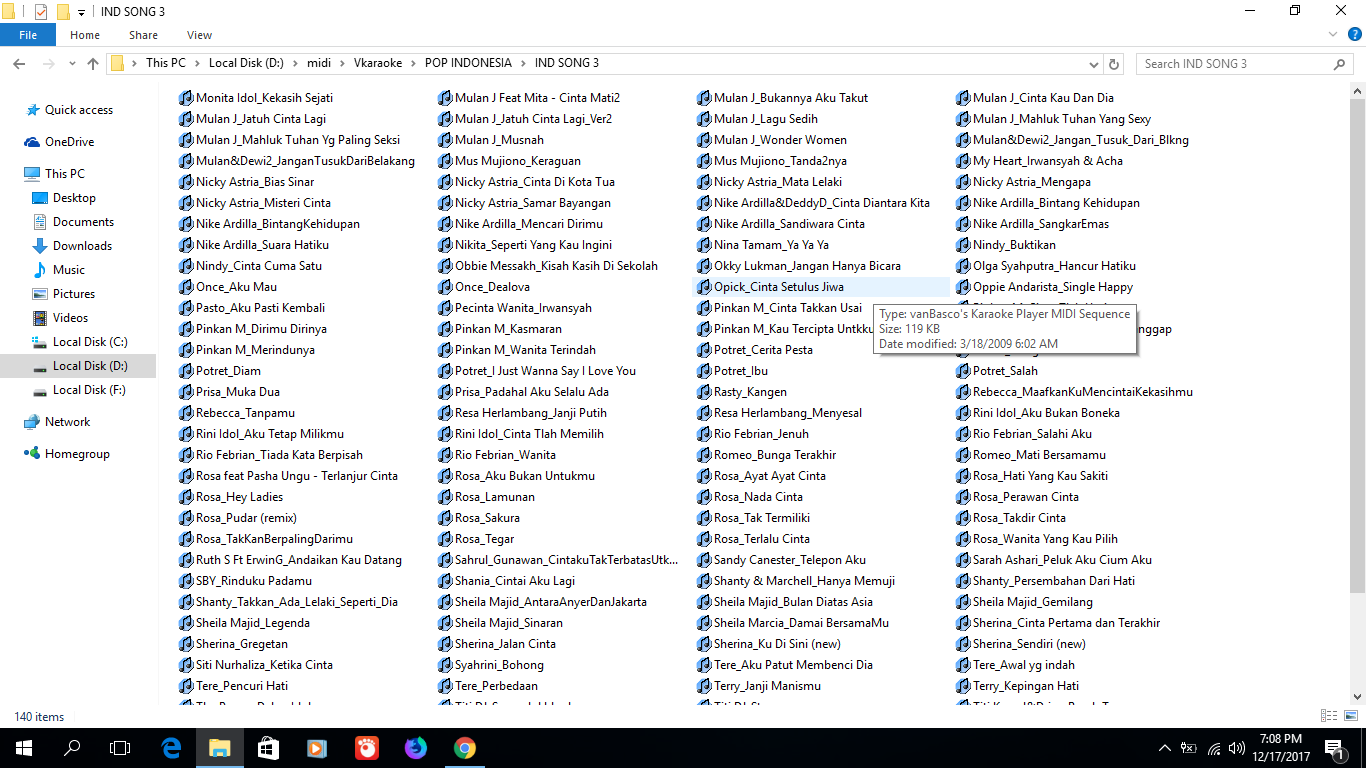Image resolution: width=1366 pixels, height=768 pixels.
Task: Click the This PC breadcrumb segment
Action: pos(166,63)
